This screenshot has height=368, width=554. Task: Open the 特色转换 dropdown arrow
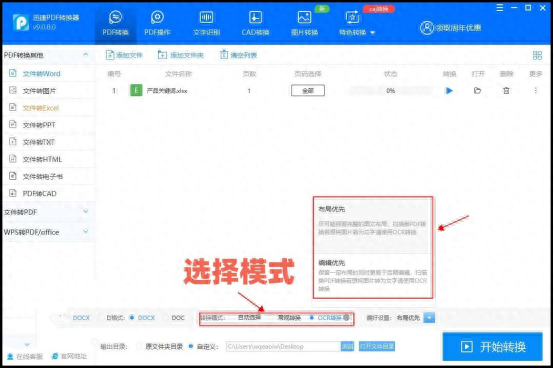(372, 33)
